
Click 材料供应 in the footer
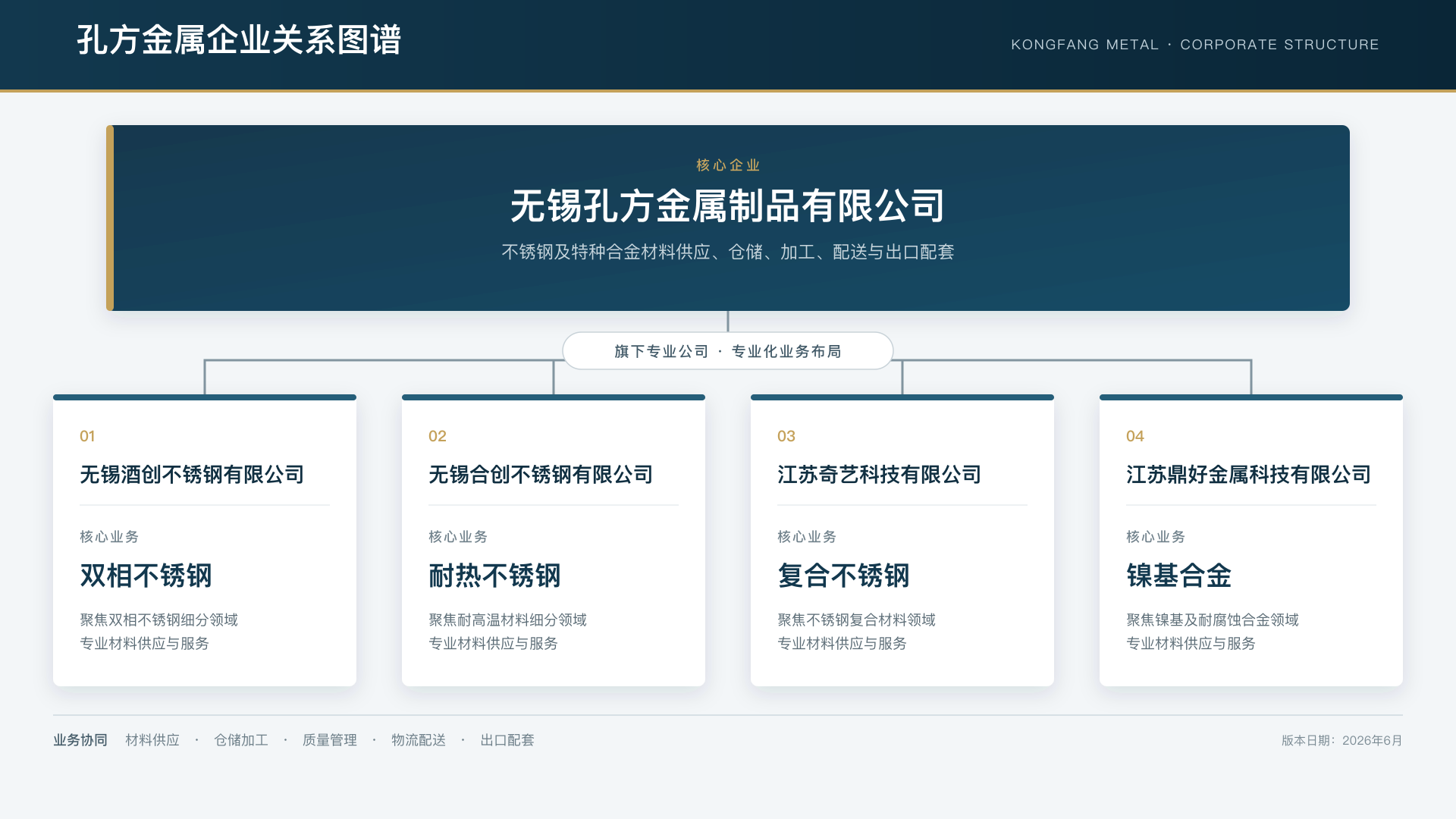152,740
